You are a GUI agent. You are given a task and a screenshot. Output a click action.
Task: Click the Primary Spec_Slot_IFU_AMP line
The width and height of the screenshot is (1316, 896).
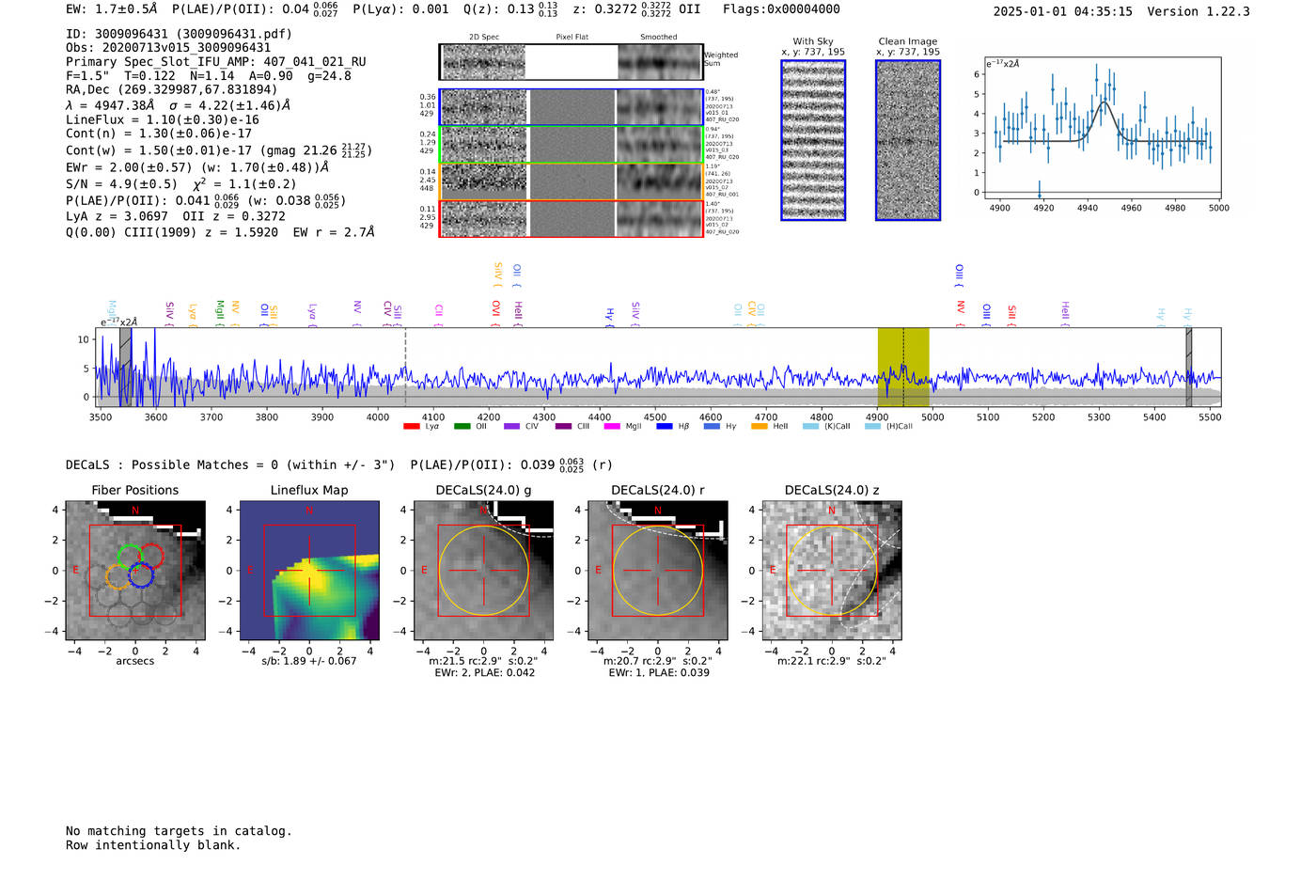pos(216,62)
